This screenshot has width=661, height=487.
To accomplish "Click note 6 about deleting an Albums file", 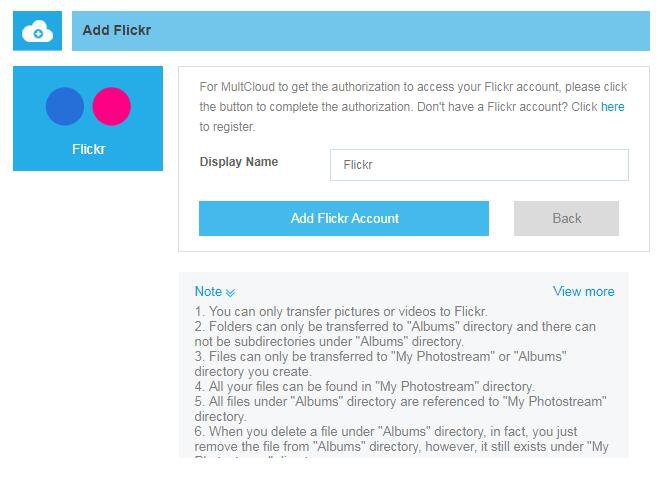I will tap(400, 438).
